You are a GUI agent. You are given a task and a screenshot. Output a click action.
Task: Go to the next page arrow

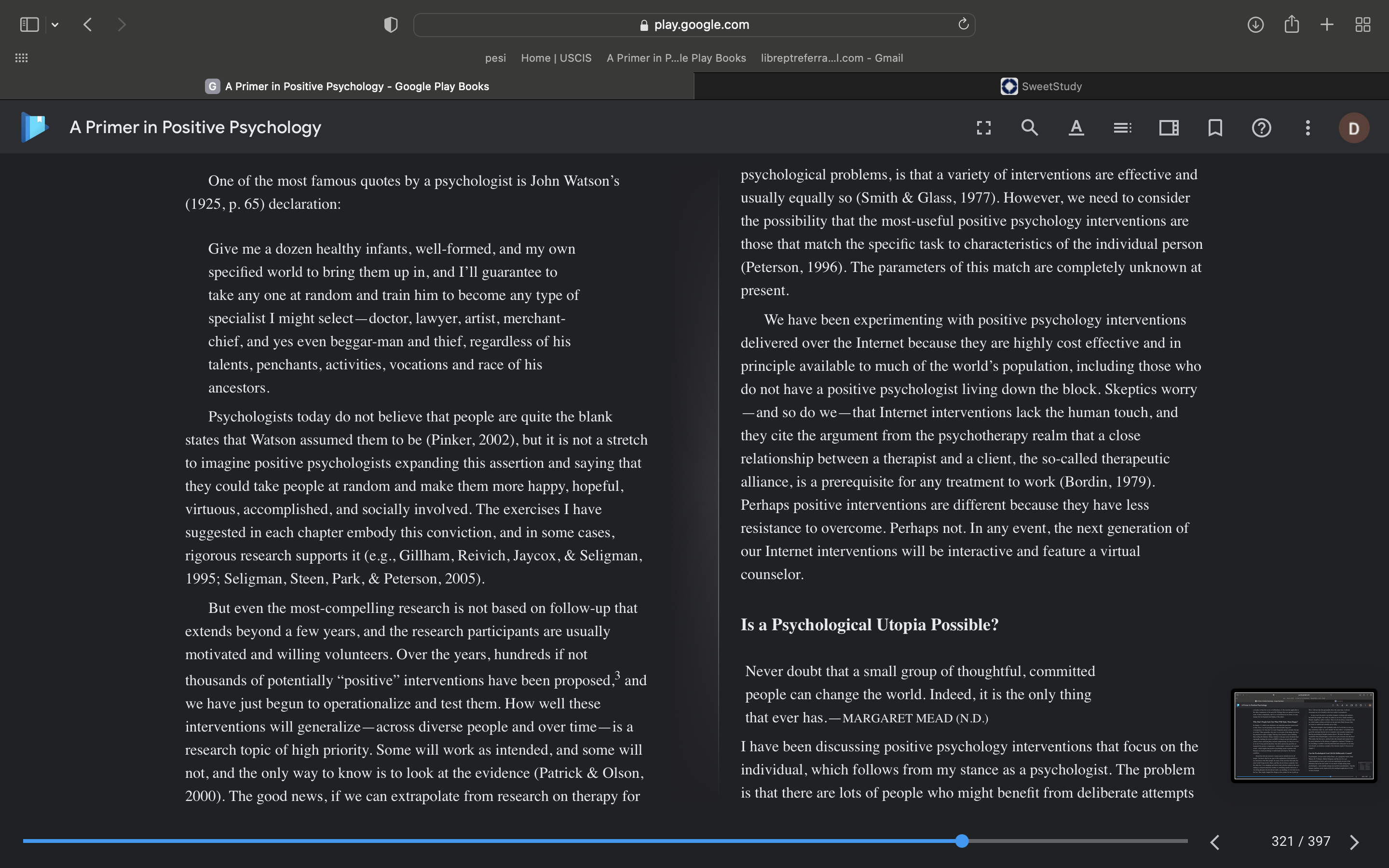tap(1354, 841)
